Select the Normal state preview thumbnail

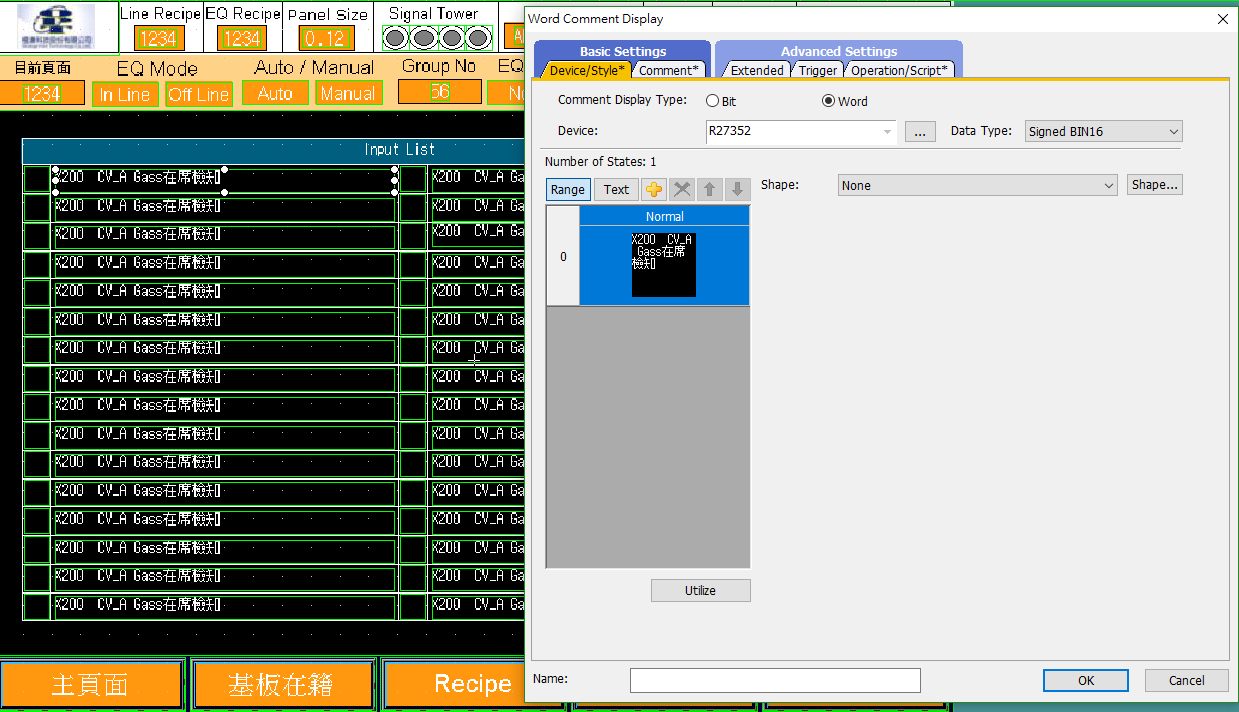coord(664,265)
